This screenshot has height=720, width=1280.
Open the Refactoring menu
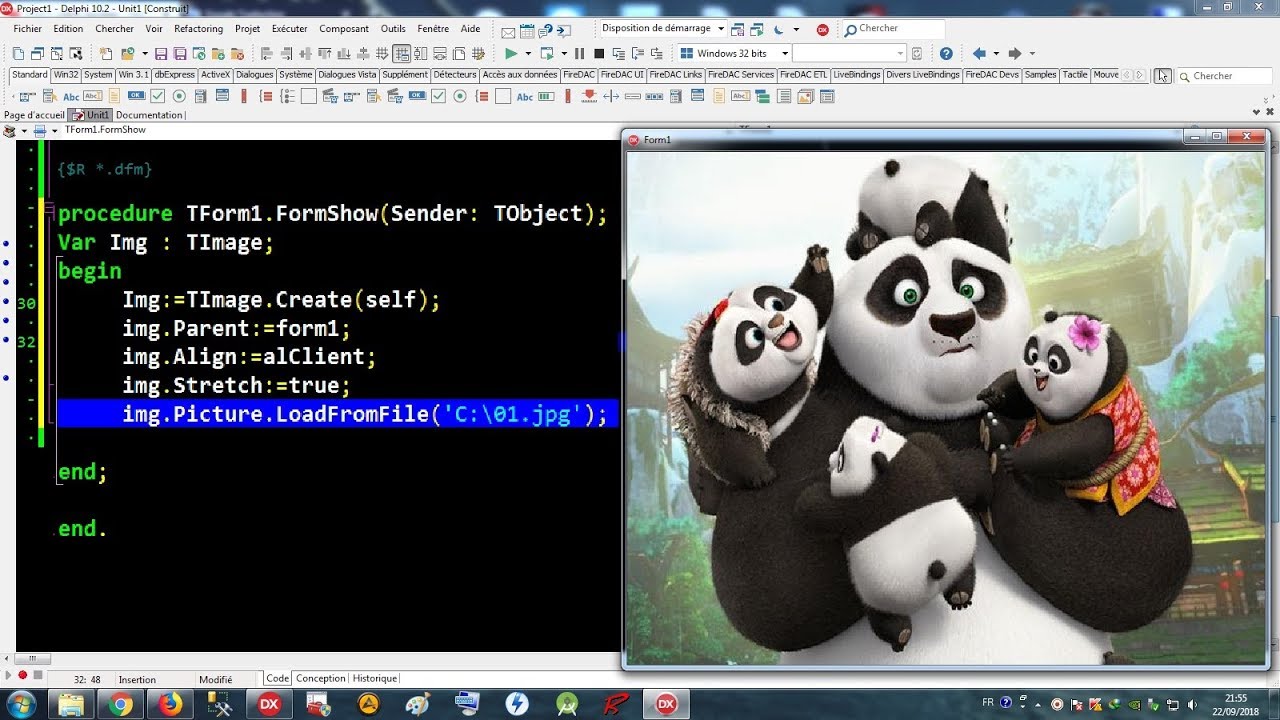(x=198, y=29)
